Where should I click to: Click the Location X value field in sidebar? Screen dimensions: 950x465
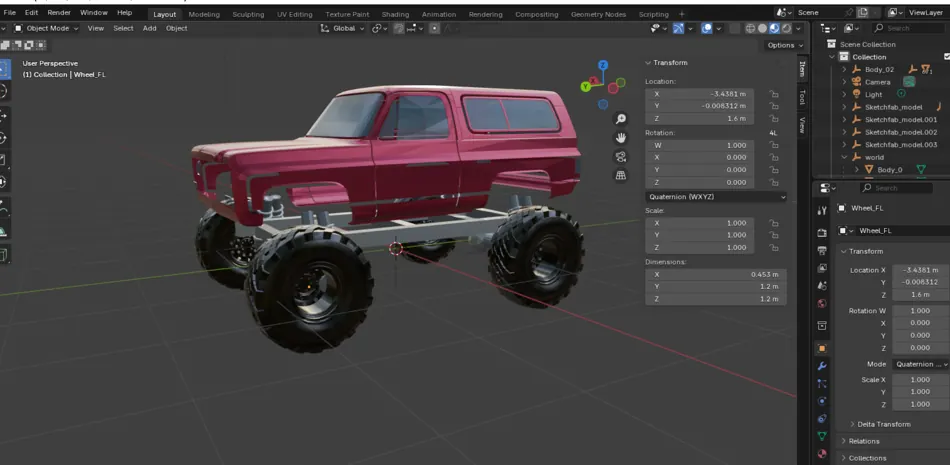(700, 94)
